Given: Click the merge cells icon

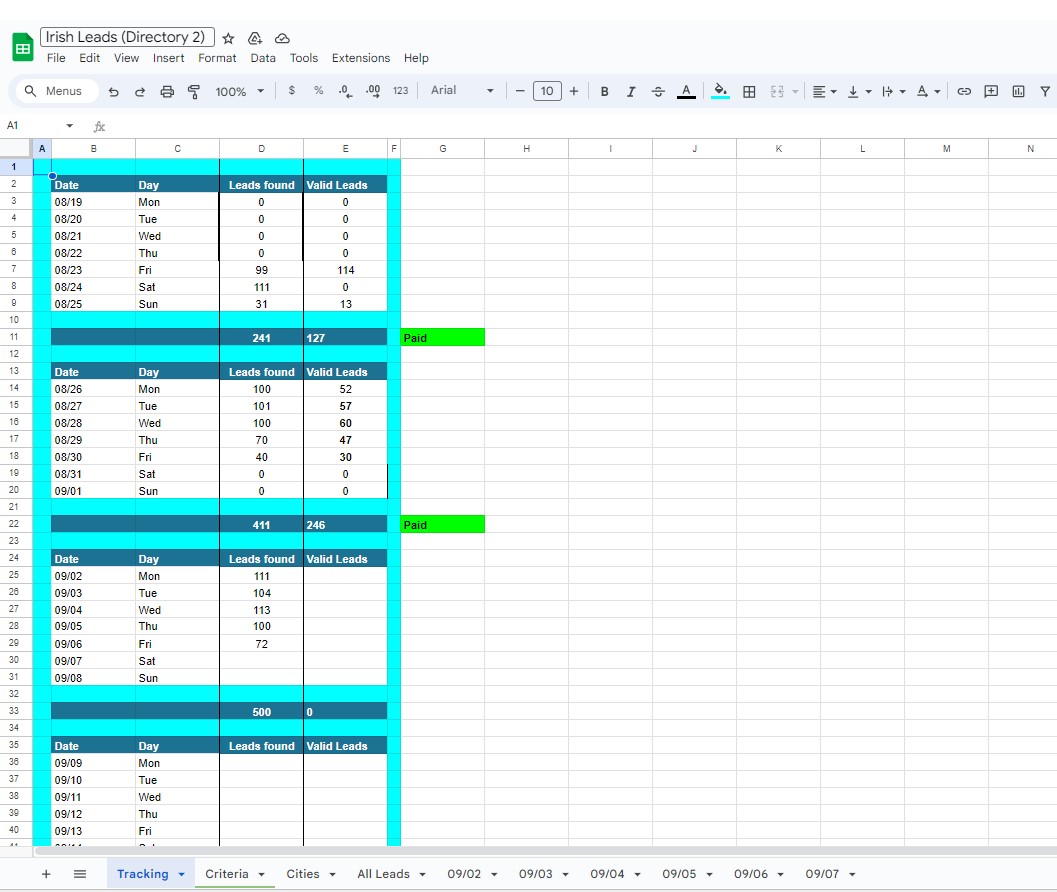Looking at the screenshot, I should click(777, 92).
